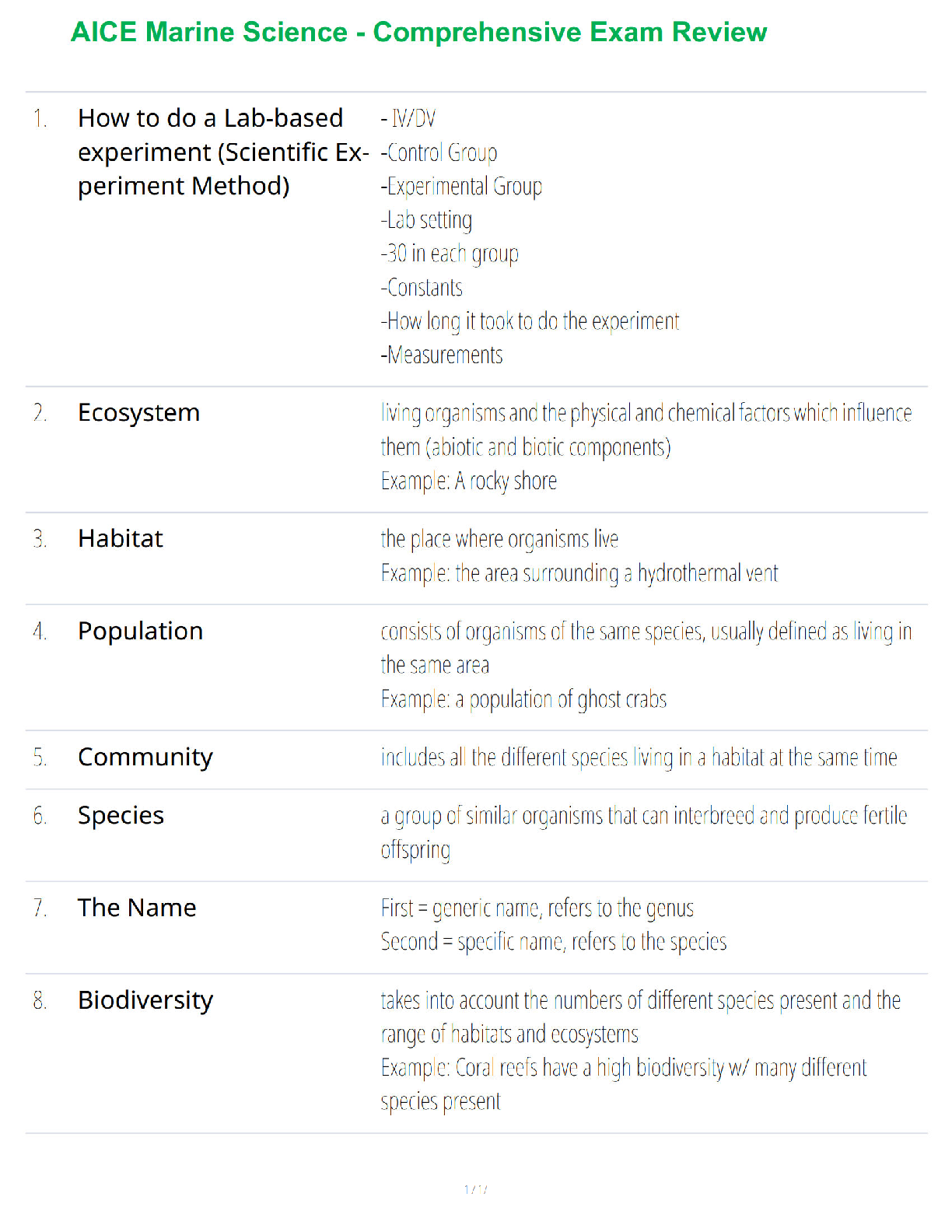Click the term 'Ecosystem'
Screen dimensions: 952x1232
click(x=139, y=412)
